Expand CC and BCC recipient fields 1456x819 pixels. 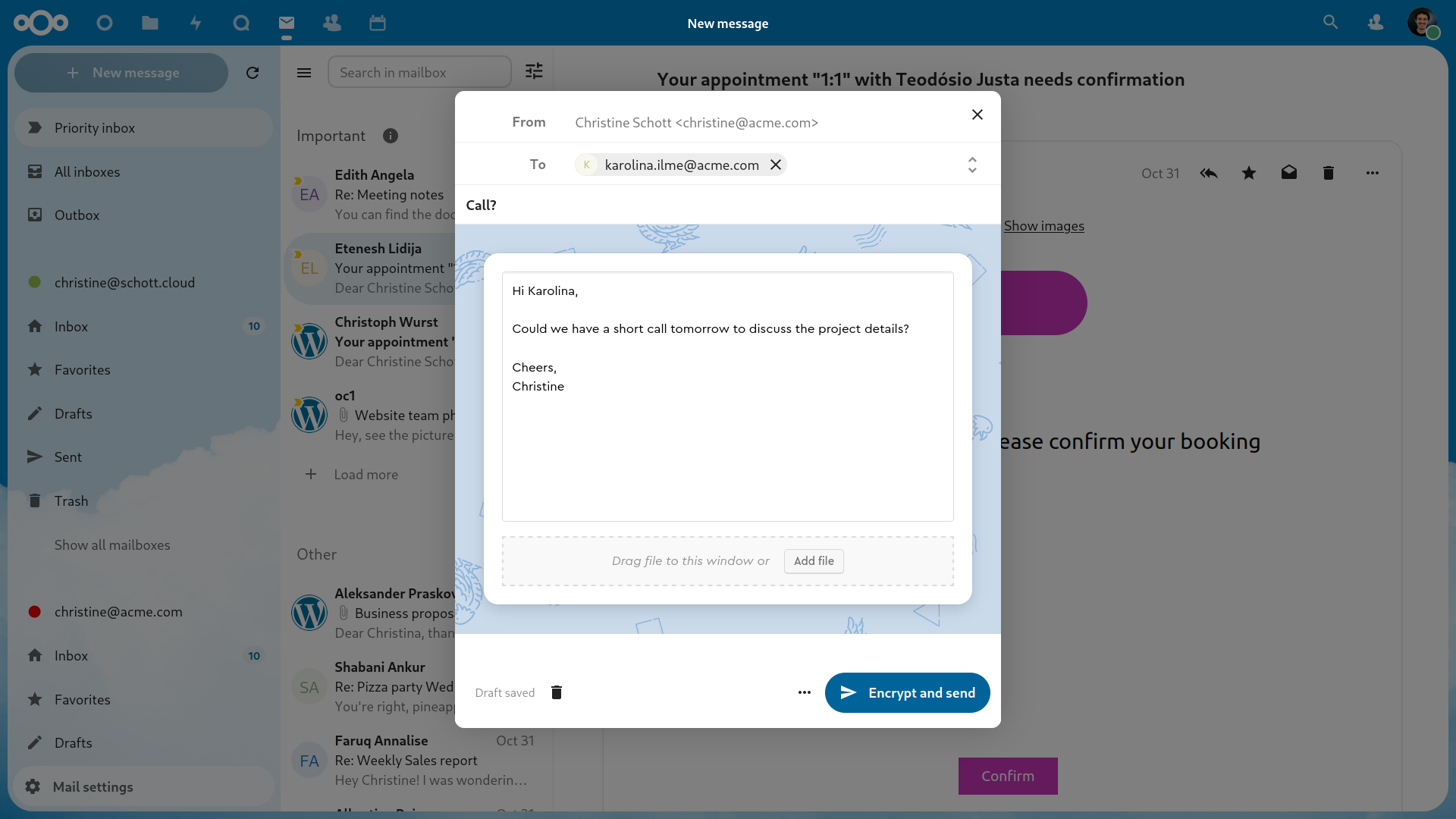[972, 165]
